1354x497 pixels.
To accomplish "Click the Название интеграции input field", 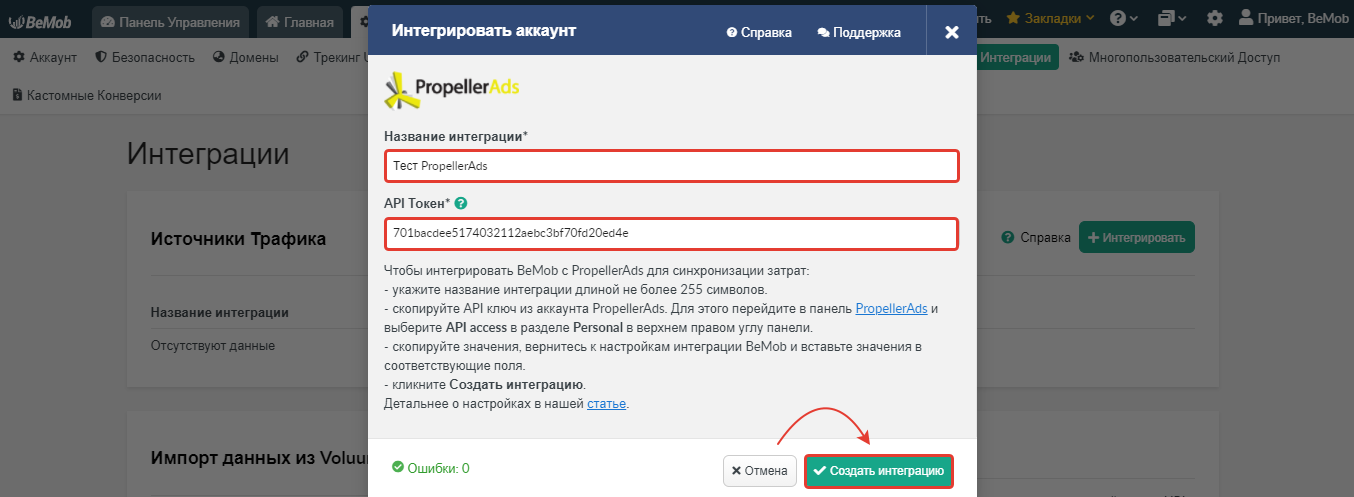I will click(x=672, y=166).
